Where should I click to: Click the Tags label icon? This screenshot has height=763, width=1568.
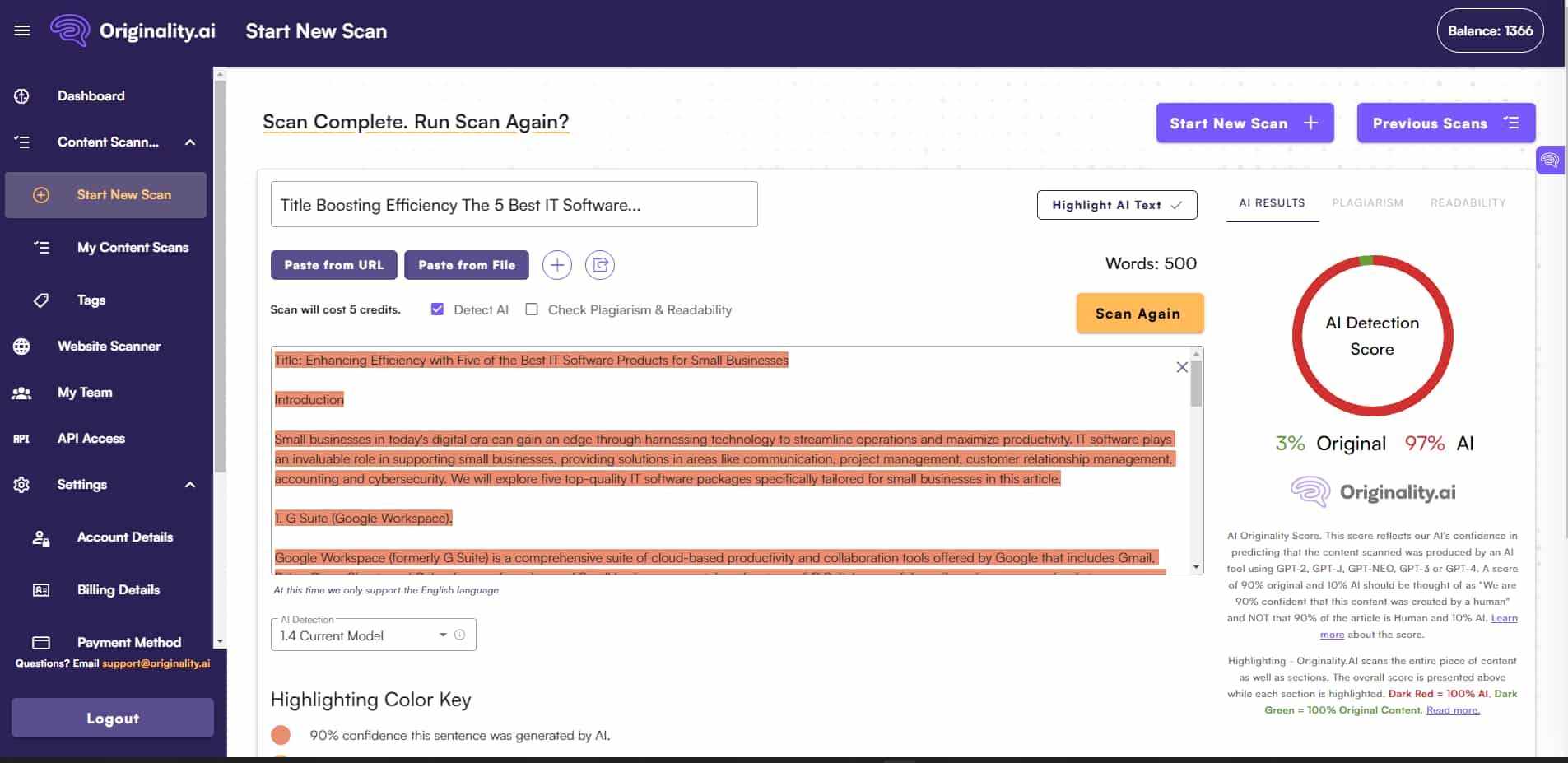tap(41, 300)
